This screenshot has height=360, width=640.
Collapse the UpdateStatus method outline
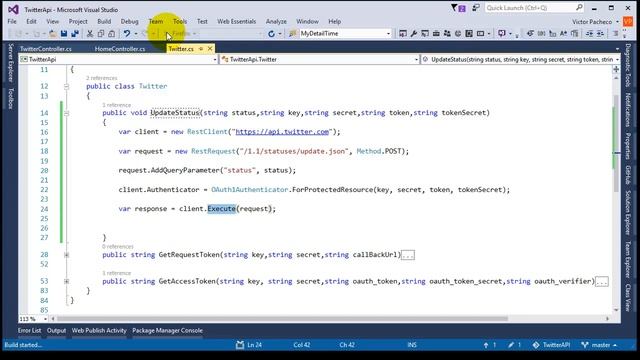(66, 113)
